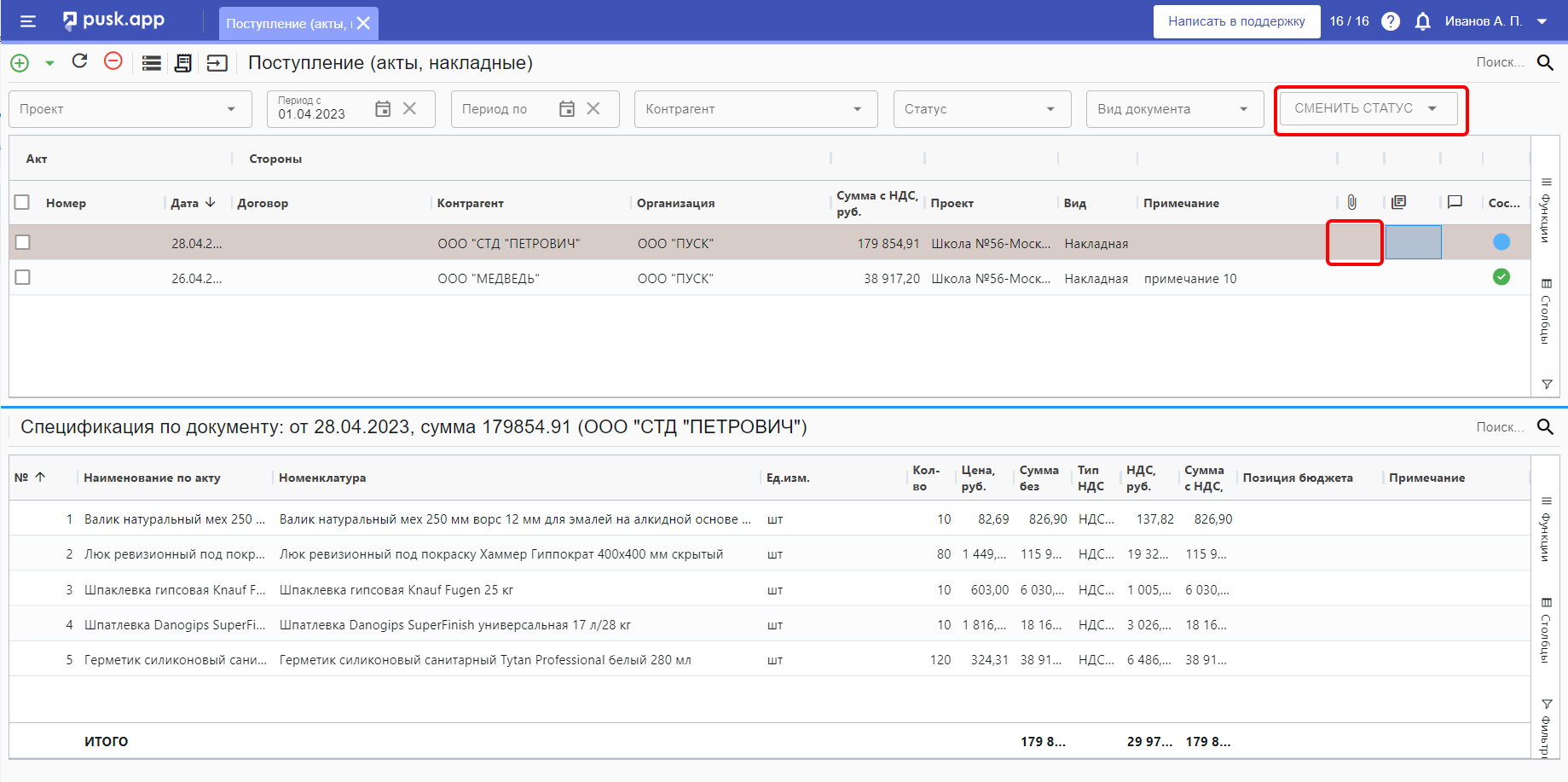The width and height of the screenshot is (1568, 782).
Task: Open the upper Столбцы side tab
Action: (x=1546, y=312)
